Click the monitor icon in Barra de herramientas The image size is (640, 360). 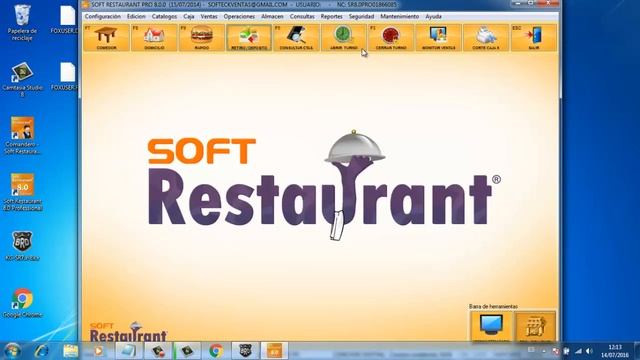click(491, 326)
